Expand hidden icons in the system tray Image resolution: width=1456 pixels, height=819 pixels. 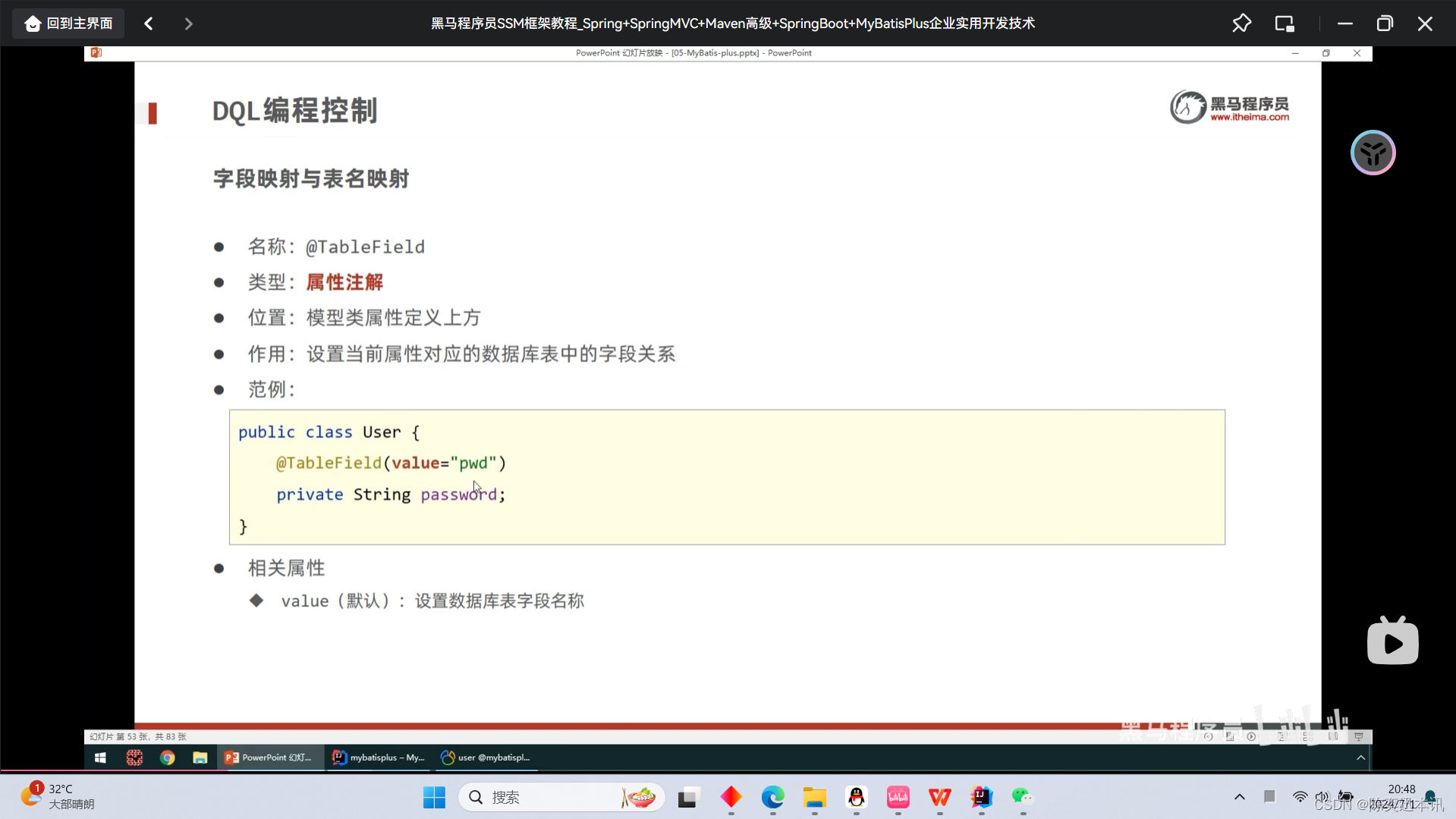click(1239, 797)
